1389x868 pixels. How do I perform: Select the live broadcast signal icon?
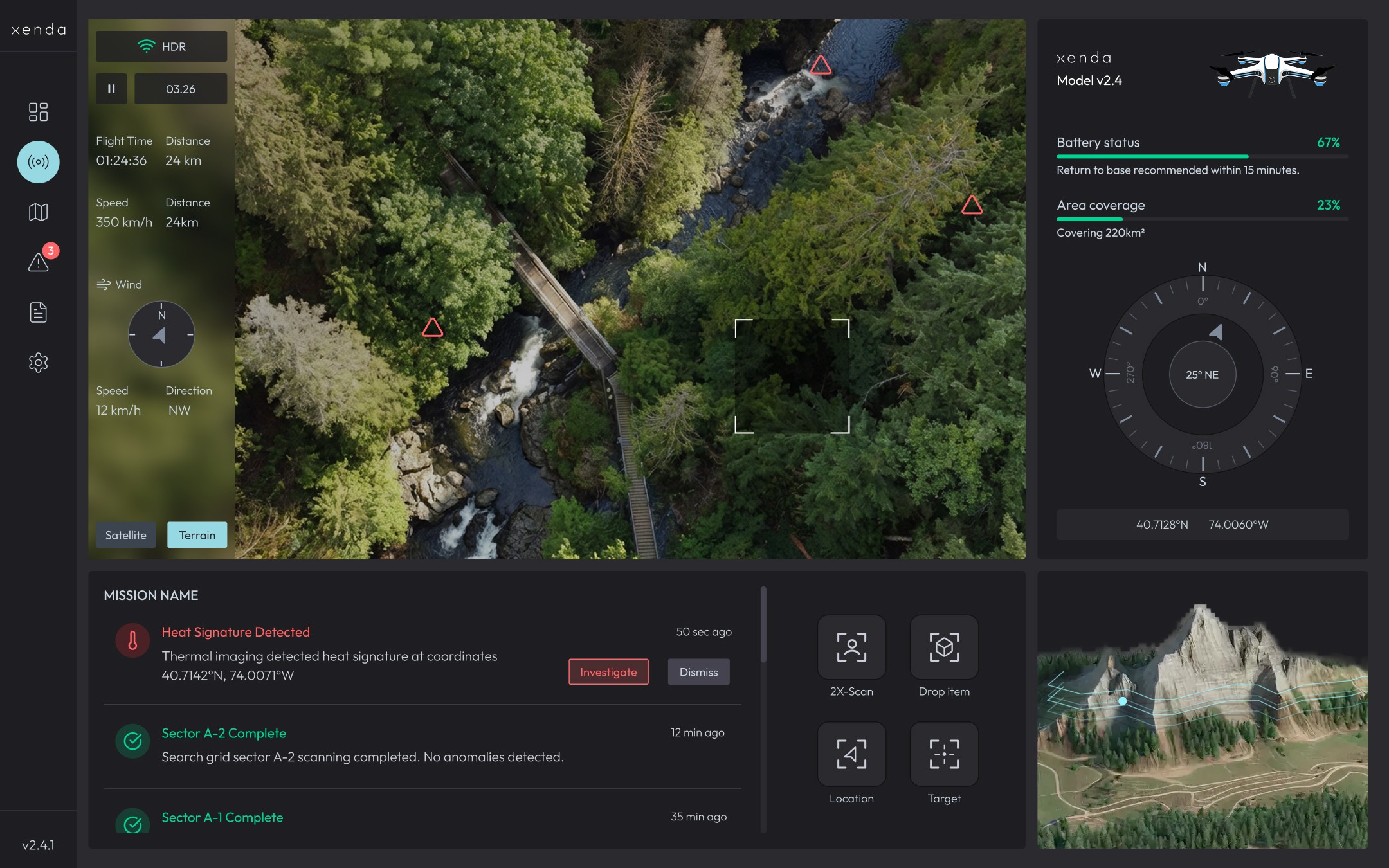(38, 162)
